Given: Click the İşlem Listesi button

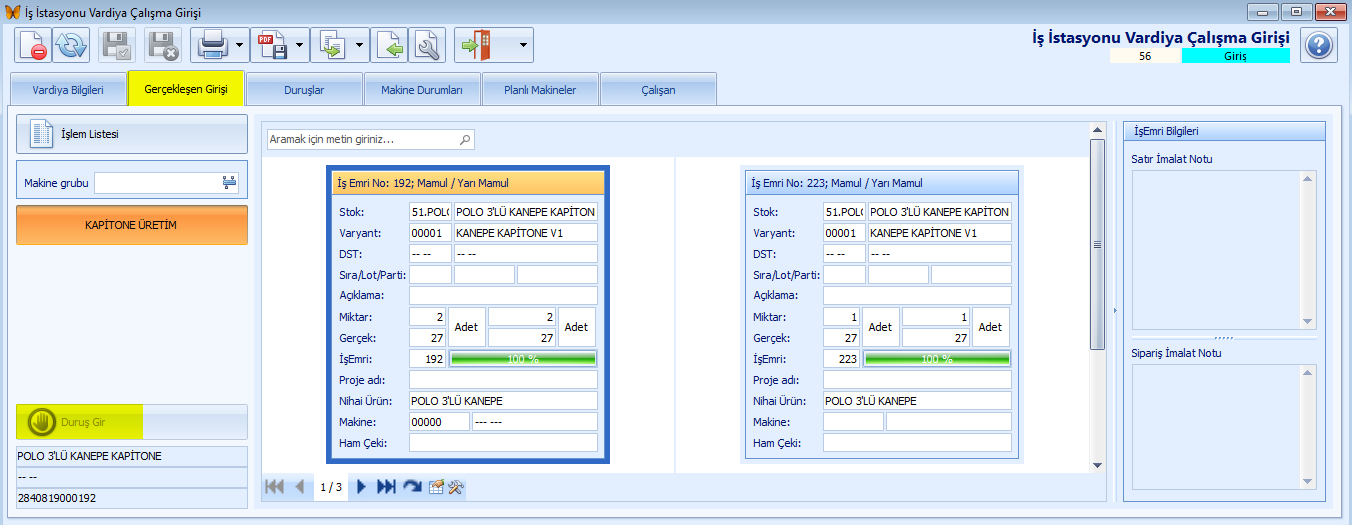Looking at the screenshot, I should 132,134.
